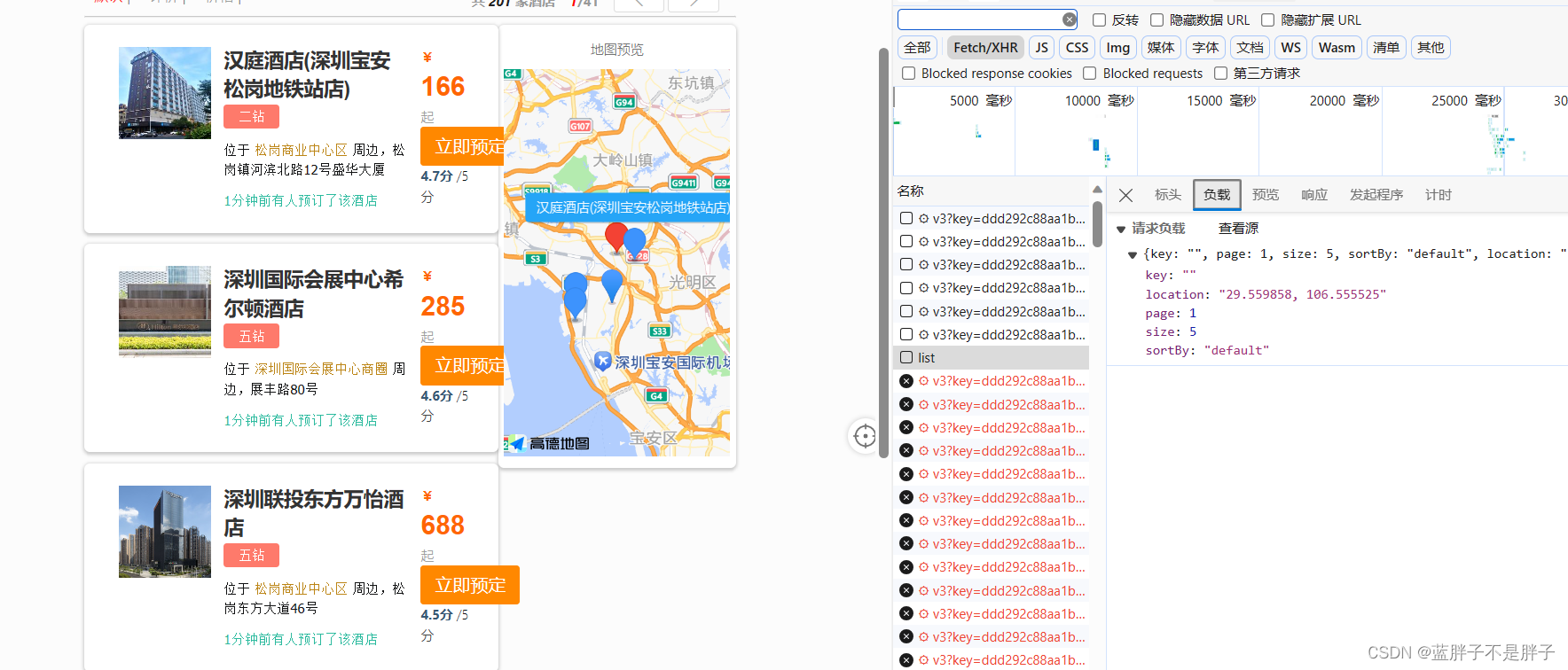Collapse the 请求负载 section

pos(1121,229)
